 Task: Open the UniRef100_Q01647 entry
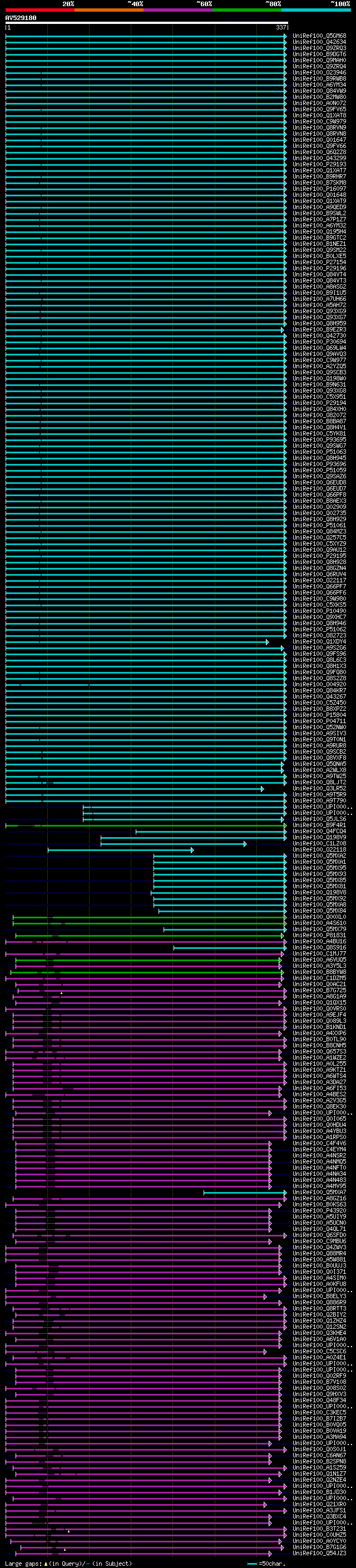319,140
